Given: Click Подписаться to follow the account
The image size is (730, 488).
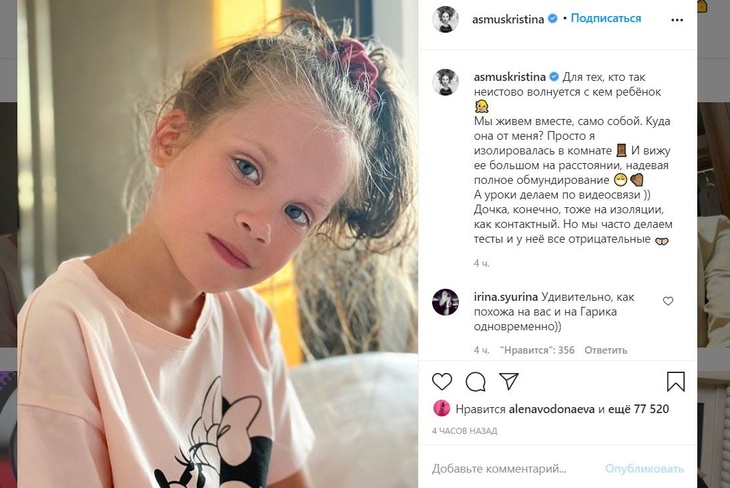Looking at the screenshot, I should point(606,18).
